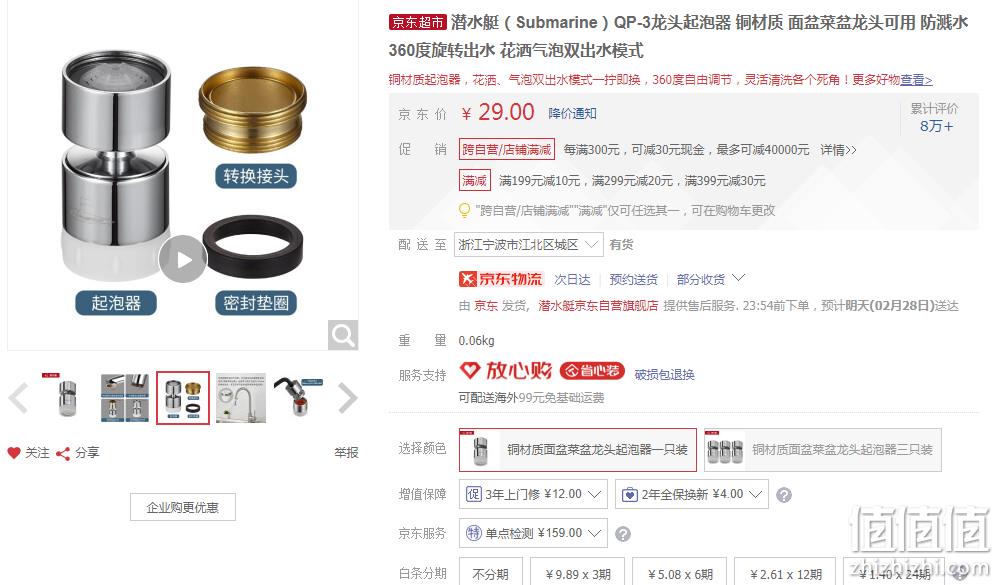This screenshot has height=585, width=999.
Task: Open help icon next to 单点检测 service
Action: [x=623, y=534]
